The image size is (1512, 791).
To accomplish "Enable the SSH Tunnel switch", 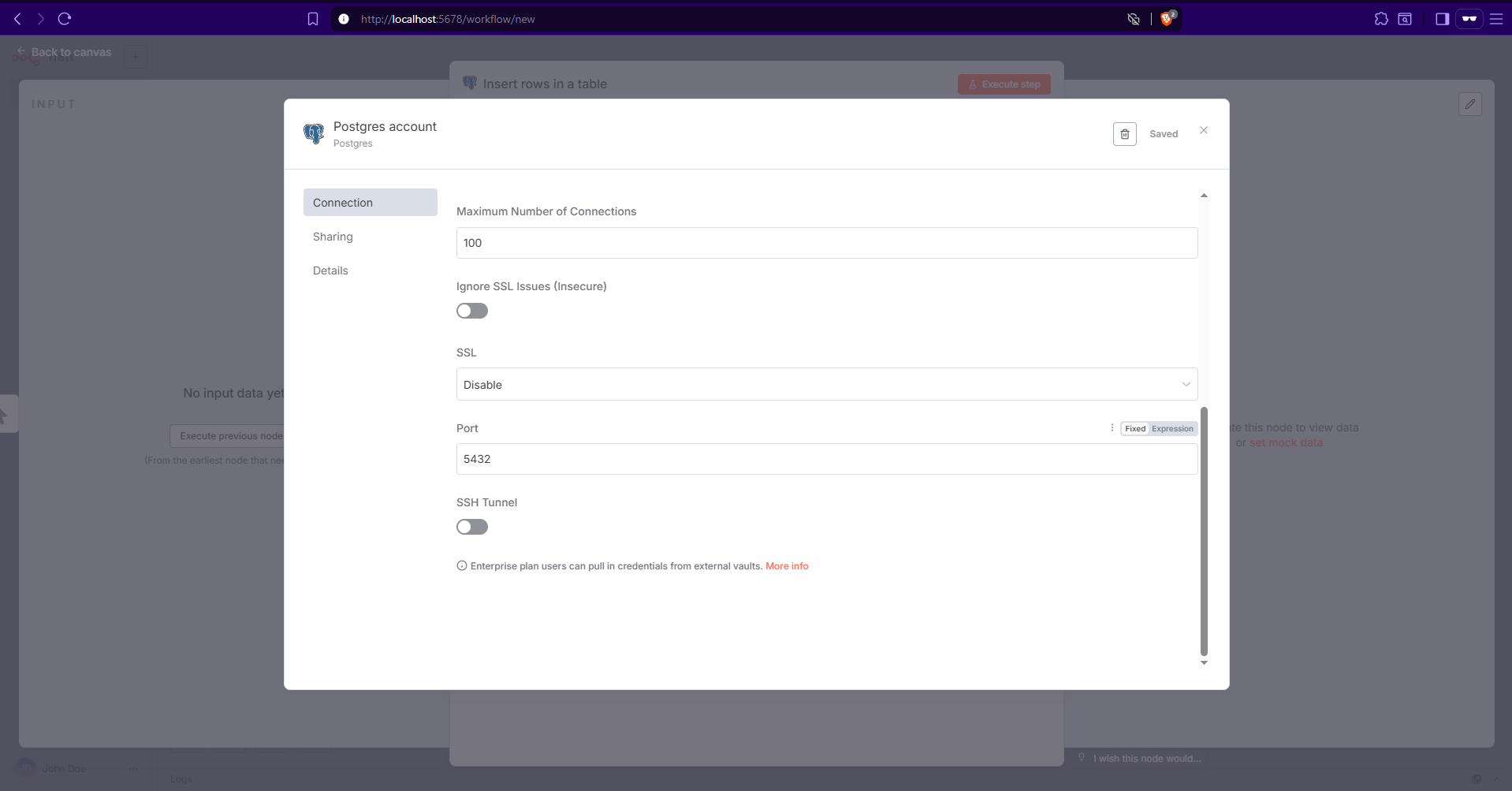I will coord(472,527).
